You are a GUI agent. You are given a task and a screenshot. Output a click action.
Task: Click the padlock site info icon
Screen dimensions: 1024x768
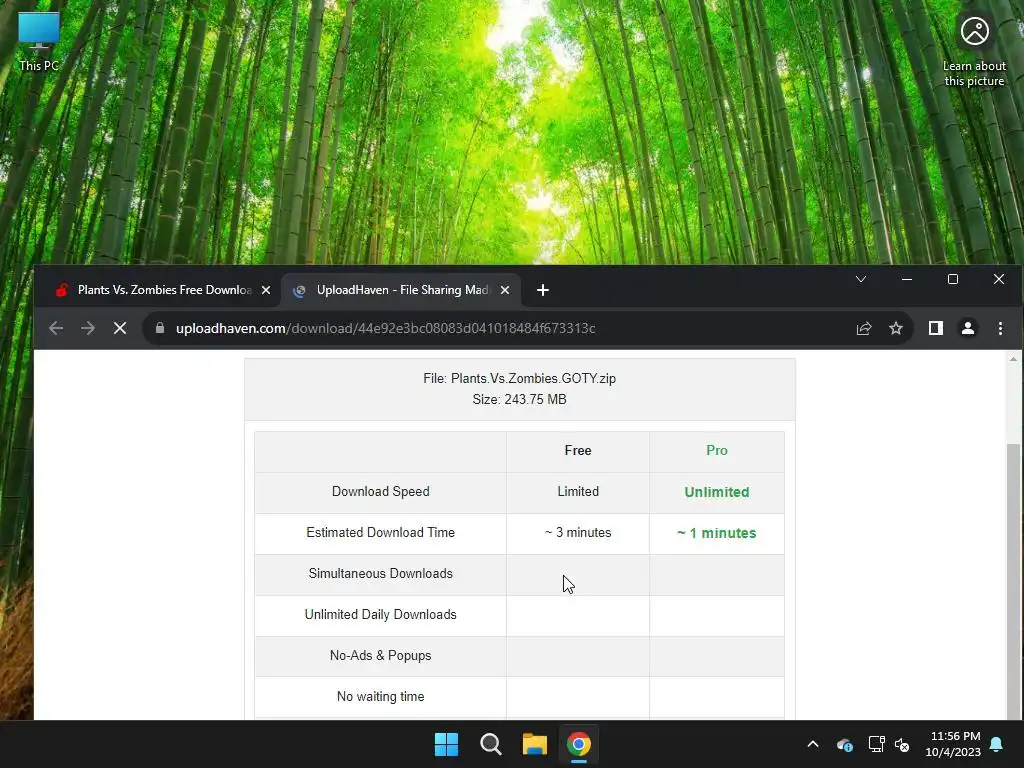pos(160,328)
